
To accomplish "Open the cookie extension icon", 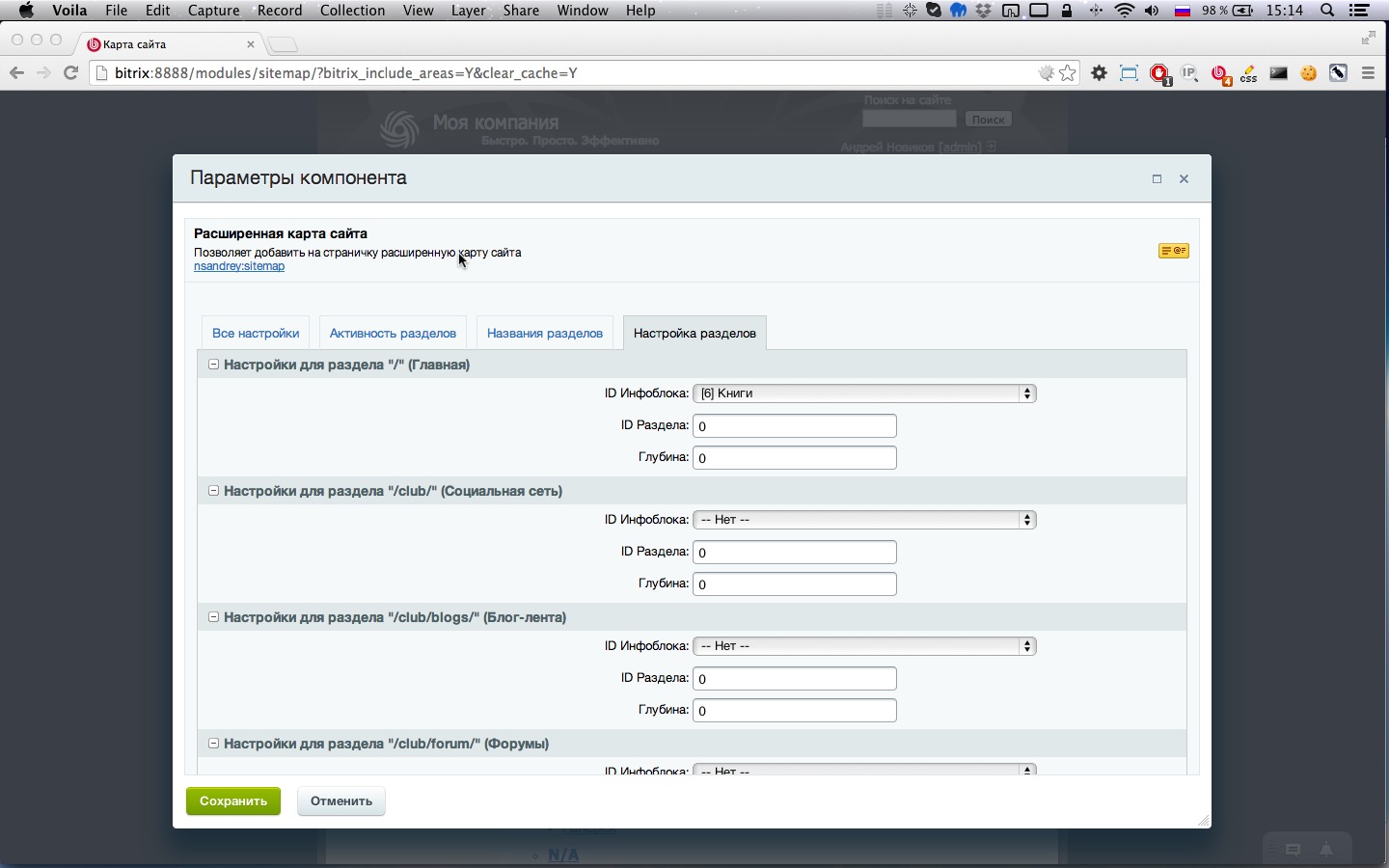I will [1309, 73].
